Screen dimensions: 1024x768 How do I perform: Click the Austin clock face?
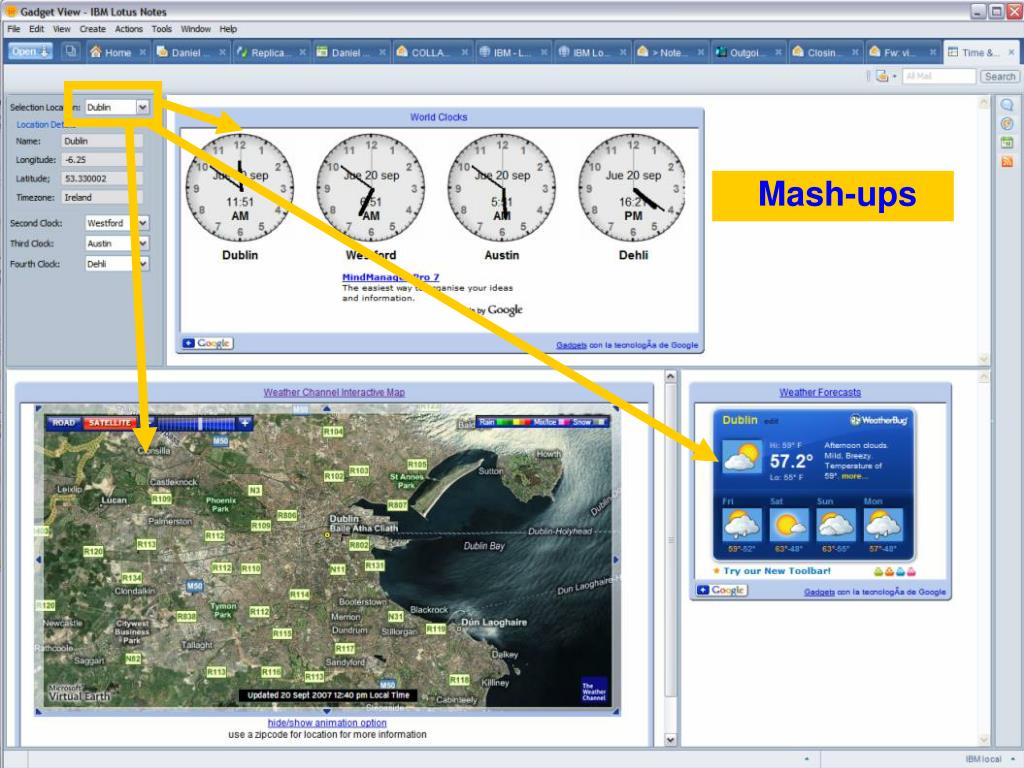pos(502,188)
